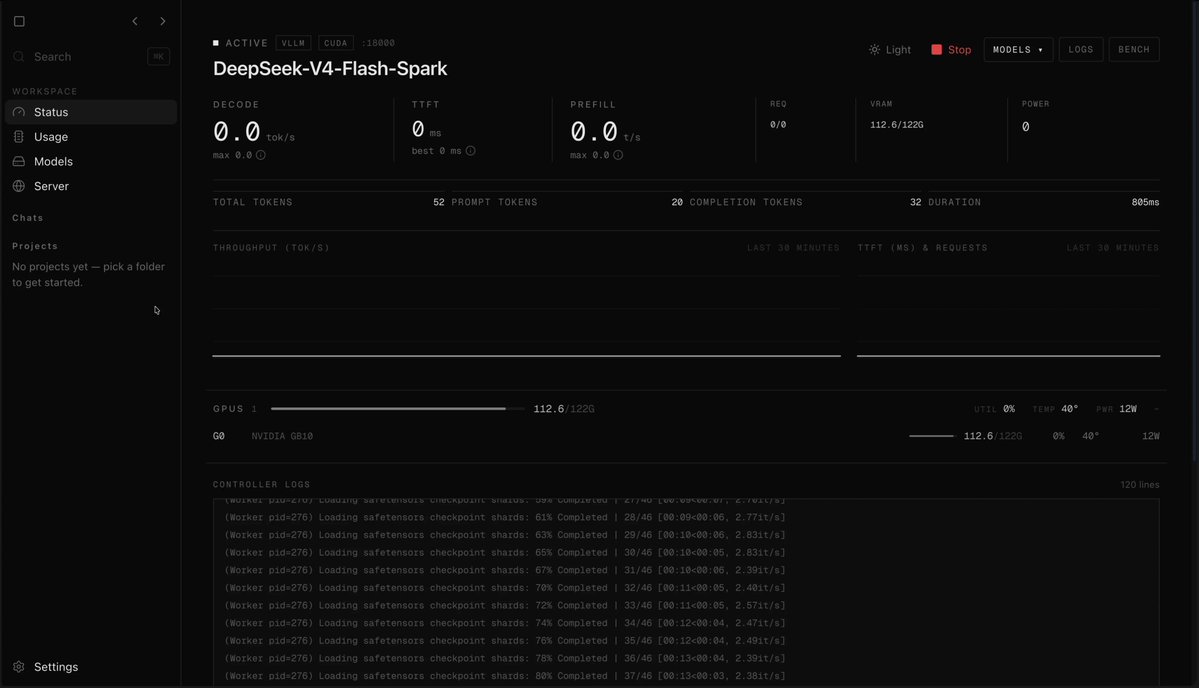The height and width of the screenshot is (688, 1199).
Task: Click the DURATION value 805ms
Action: 1145,203
